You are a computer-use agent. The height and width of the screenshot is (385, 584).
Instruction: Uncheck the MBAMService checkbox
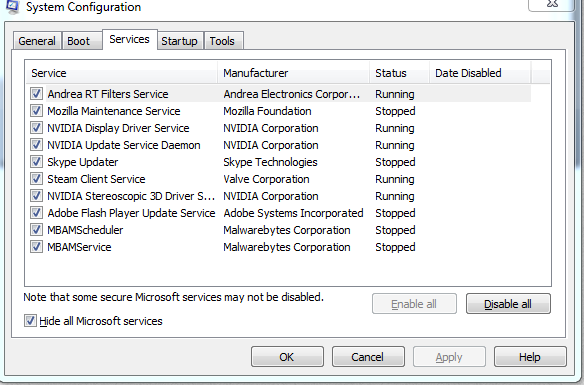tap(36, 247)
